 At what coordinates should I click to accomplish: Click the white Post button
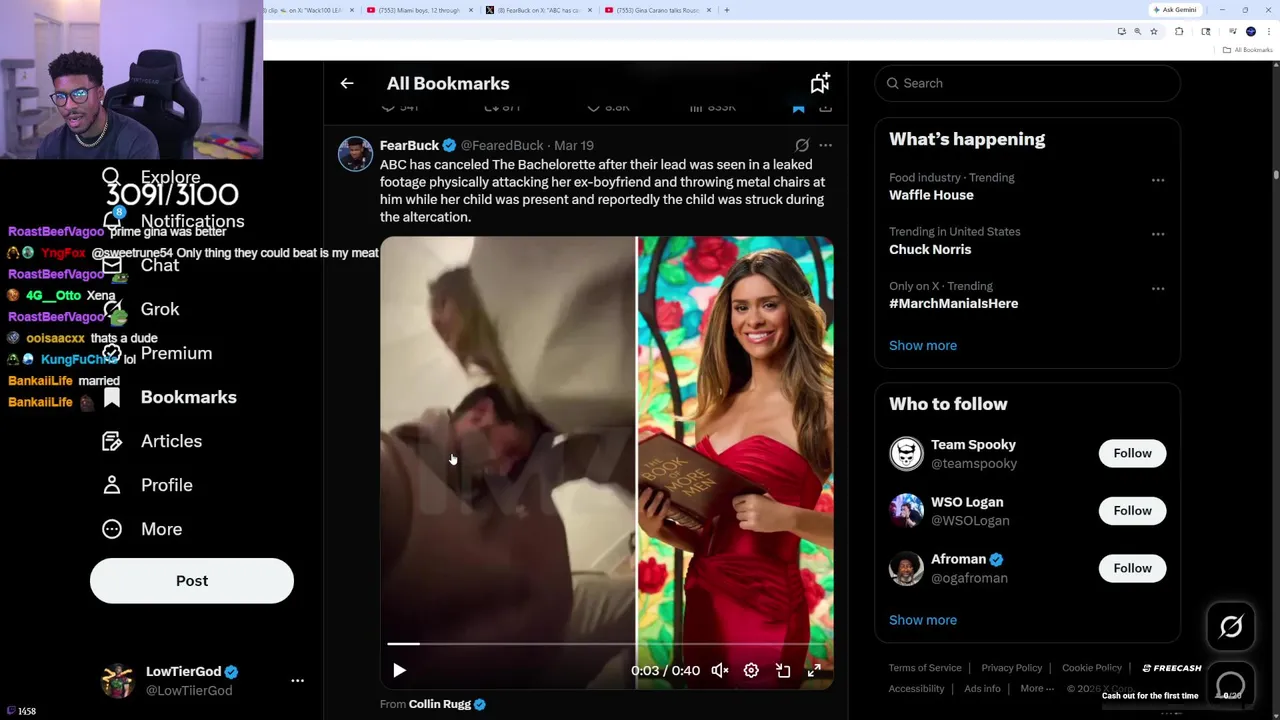[x=192, y=581]
